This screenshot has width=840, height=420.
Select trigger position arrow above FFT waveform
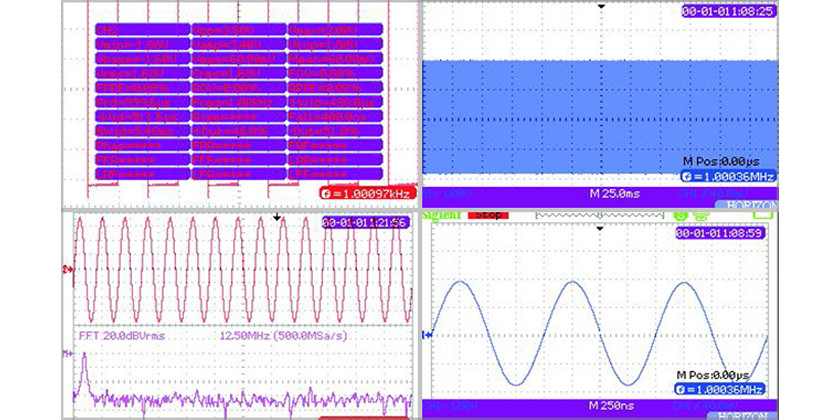click(277, 216)
